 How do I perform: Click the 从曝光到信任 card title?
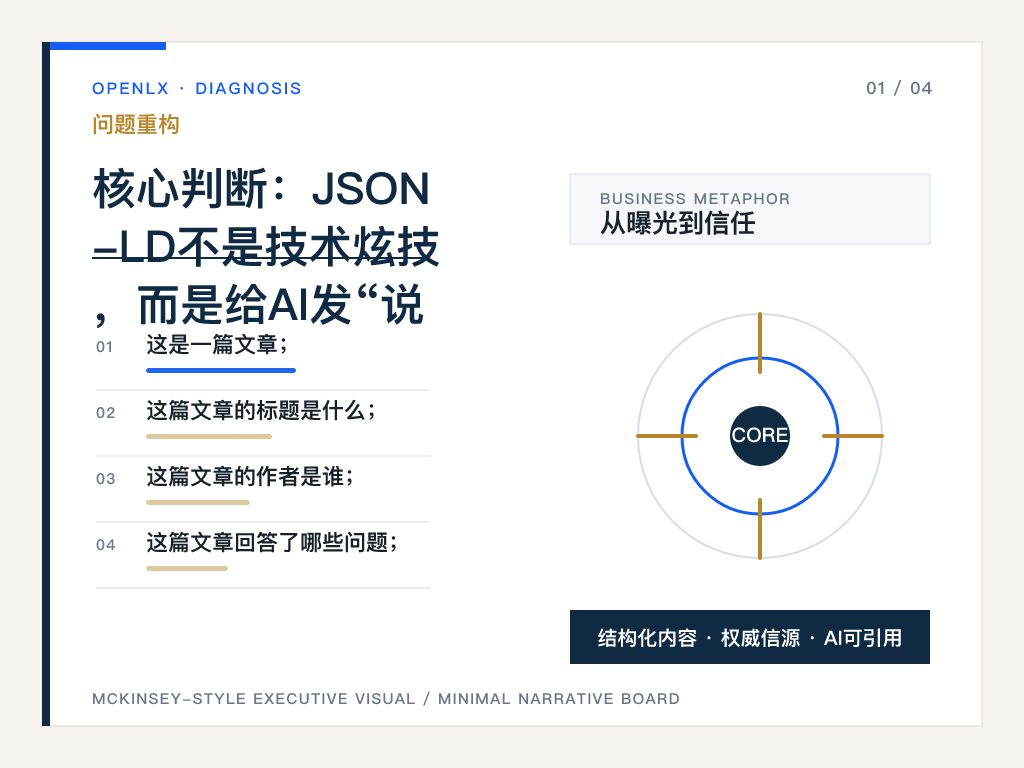click(x=678, y=223)
